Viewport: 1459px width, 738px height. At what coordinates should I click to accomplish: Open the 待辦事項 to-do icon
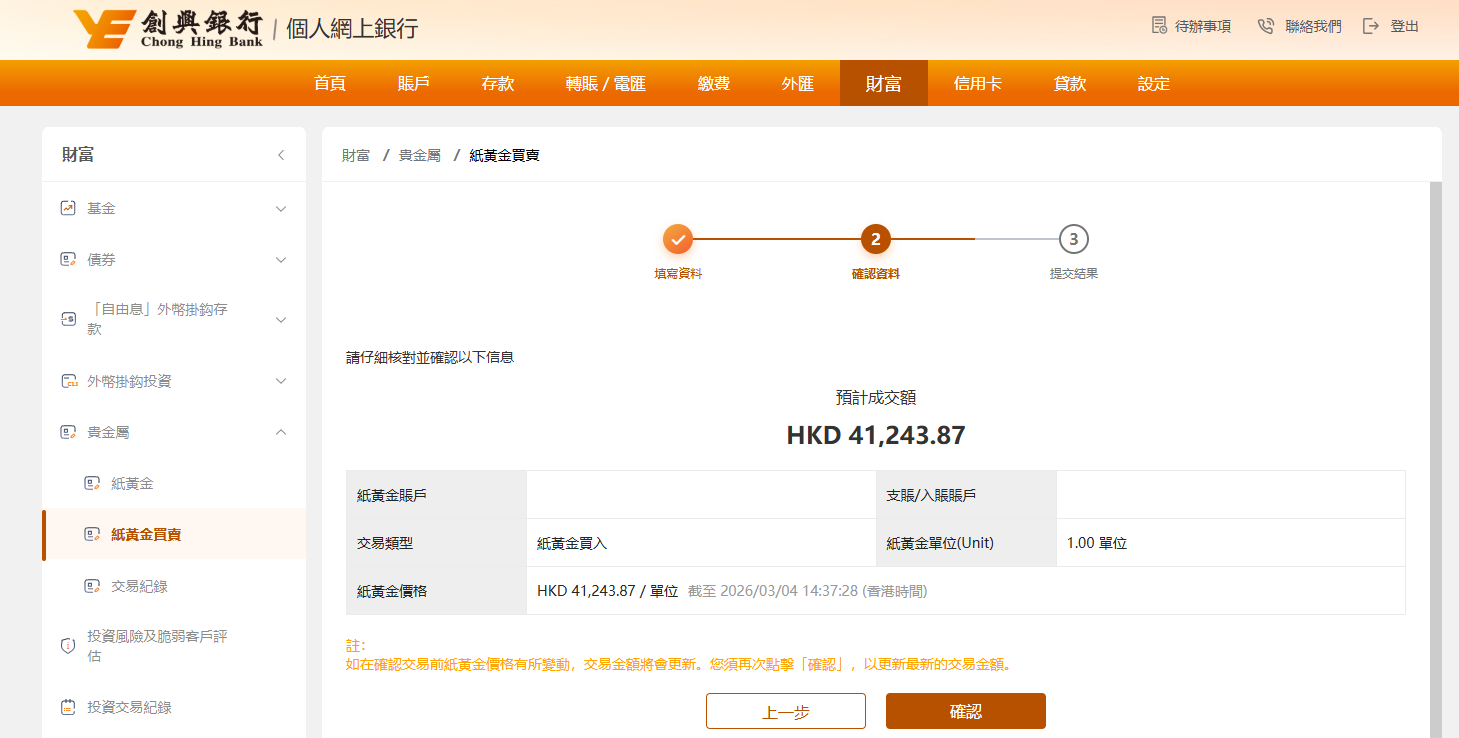1159,26
